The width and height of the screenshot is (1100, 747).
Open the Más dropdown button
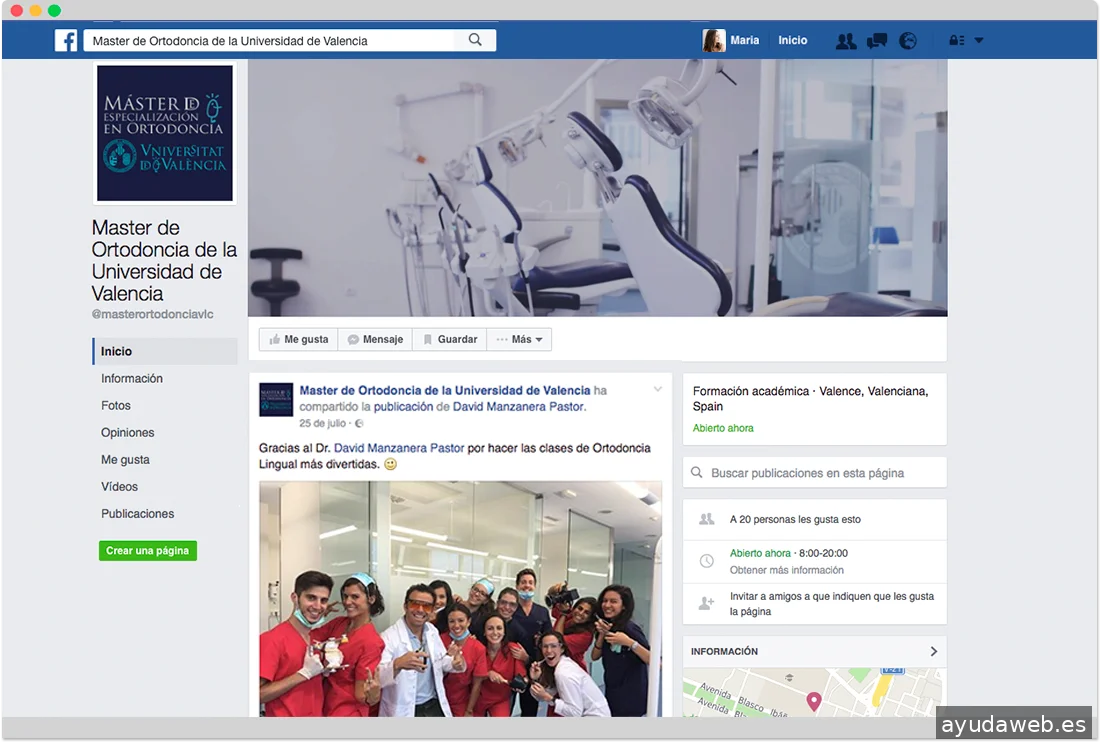tap(519, 340)
